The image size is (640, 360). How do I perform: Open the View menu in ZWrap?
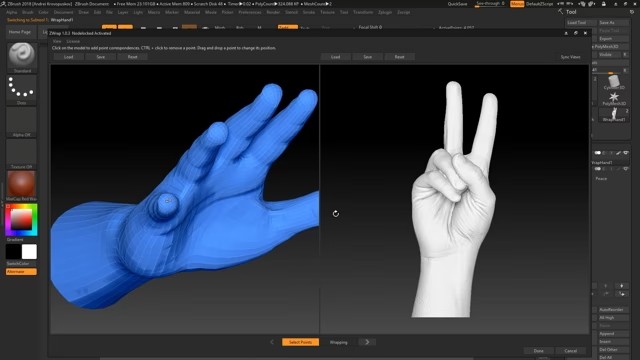pos(57,41)
